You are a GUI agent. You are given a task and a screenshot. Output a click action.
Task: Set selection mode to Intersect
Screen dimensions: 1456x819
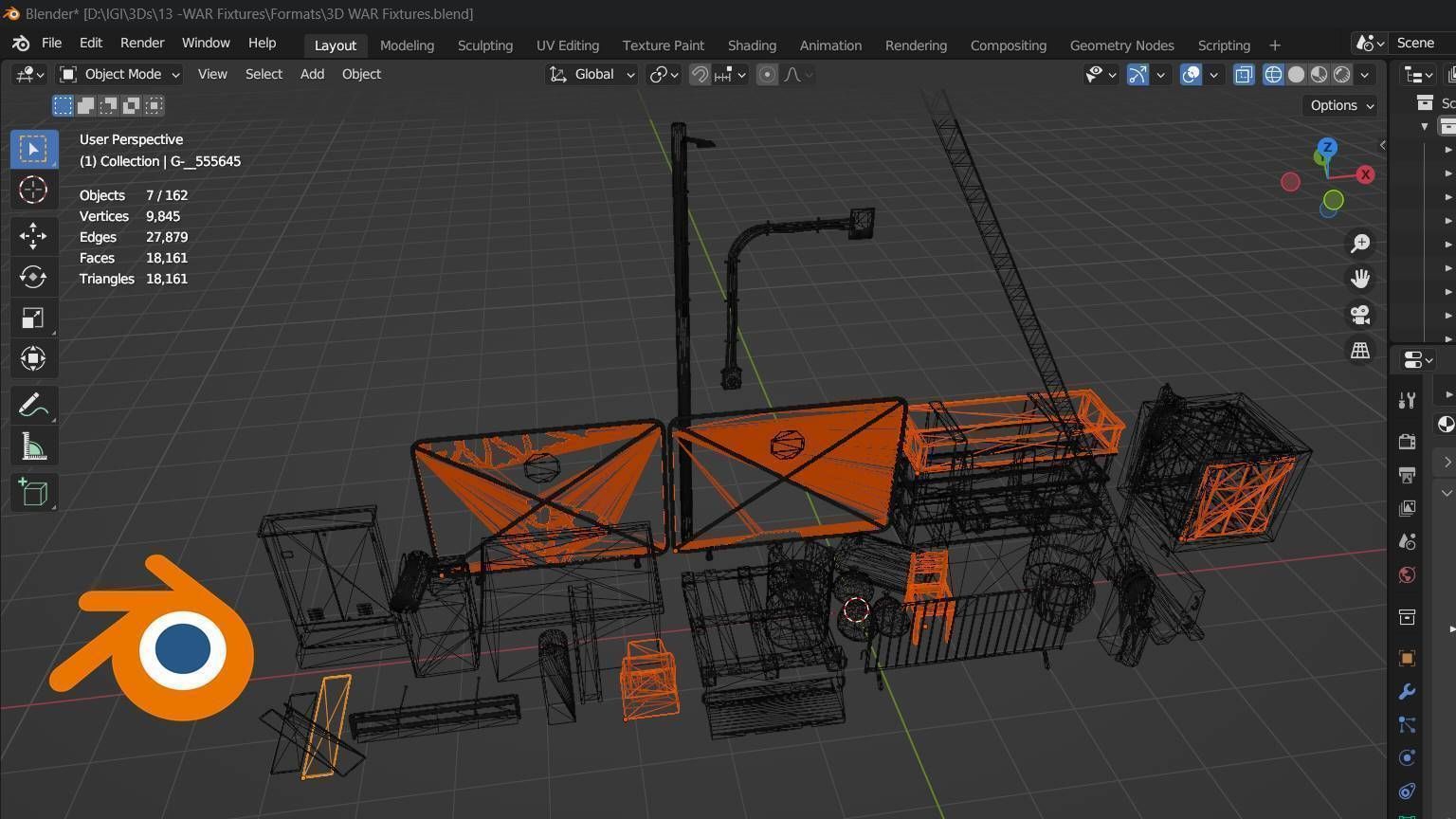pyautogui.click(x=154, y=105)
